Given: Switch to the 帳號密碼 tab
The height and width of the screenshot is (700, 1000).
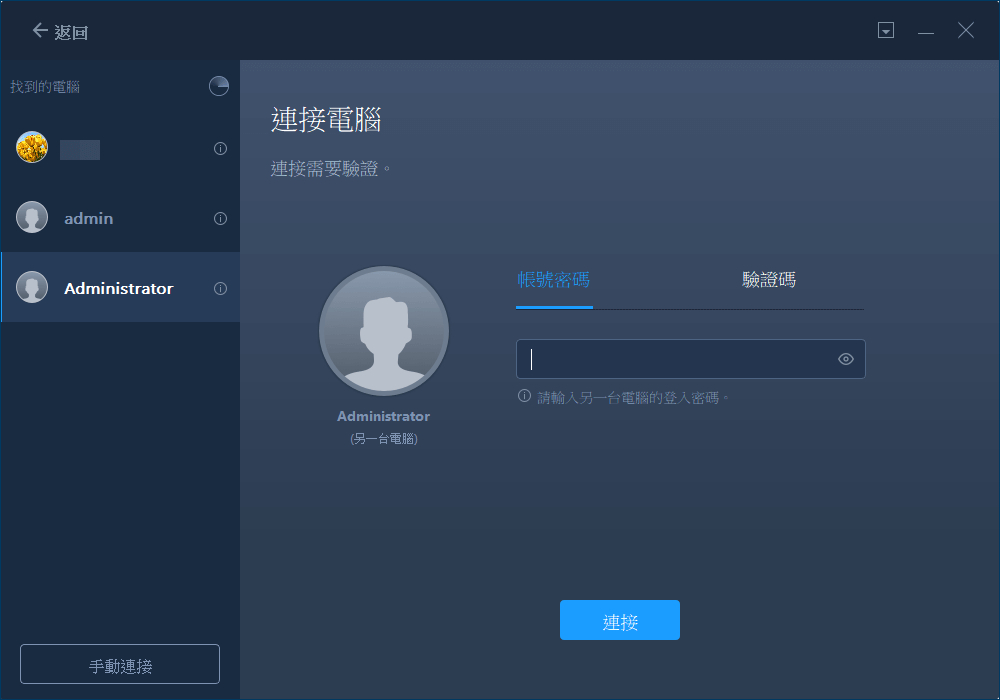Looking at the screenshot, I should (x=554, y=280).
